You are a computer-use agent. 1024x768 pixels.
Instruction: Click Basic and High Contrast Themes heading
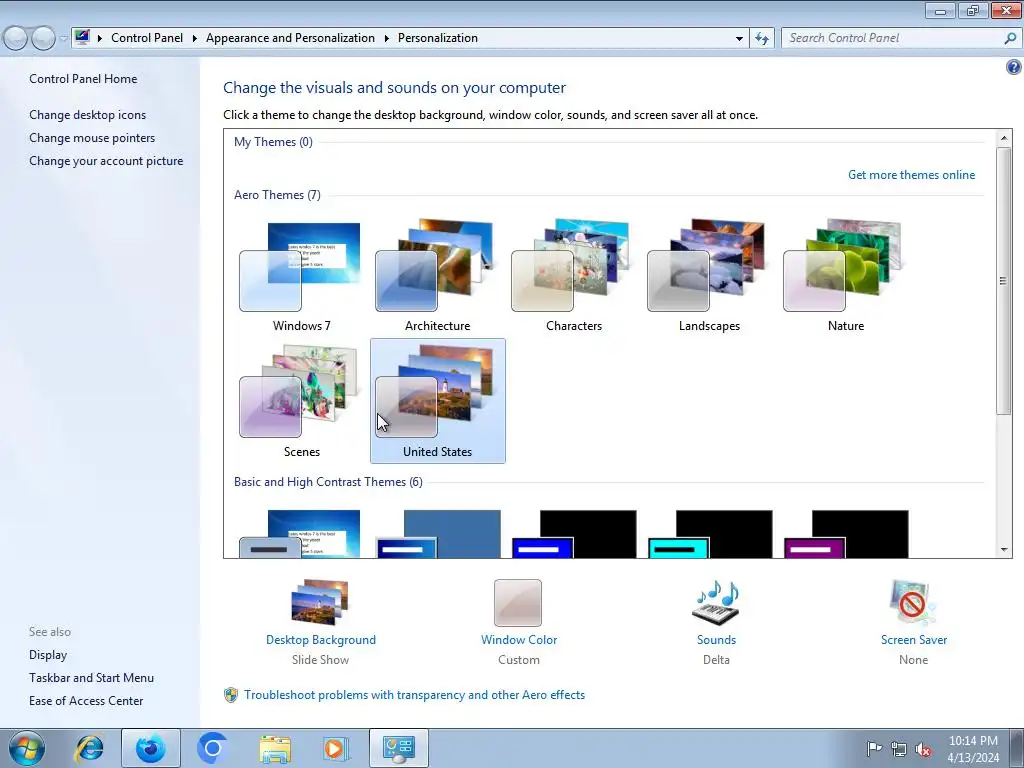click(328, 482)
